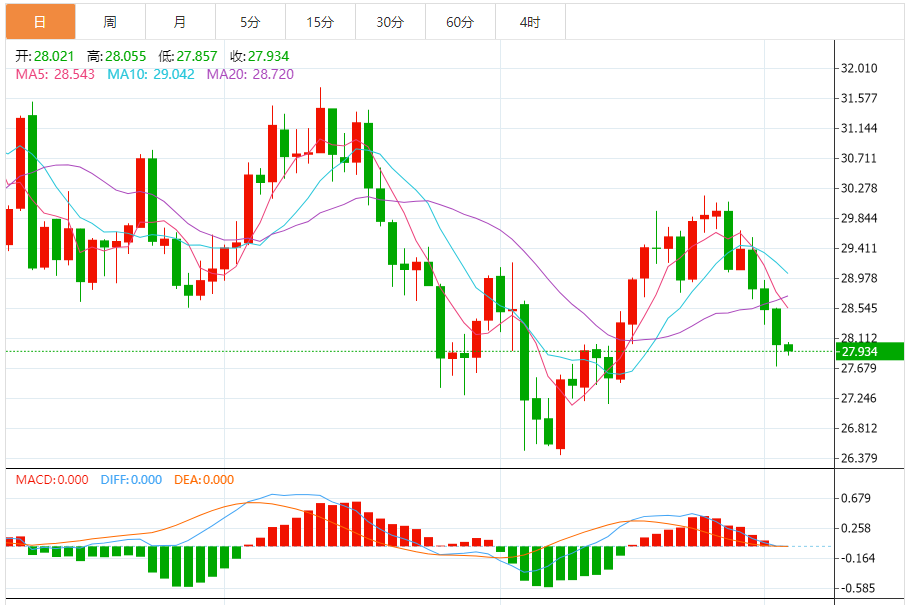Click the 30.278 price axis label
Screen dimensions: 911x605
coord(859,188)
